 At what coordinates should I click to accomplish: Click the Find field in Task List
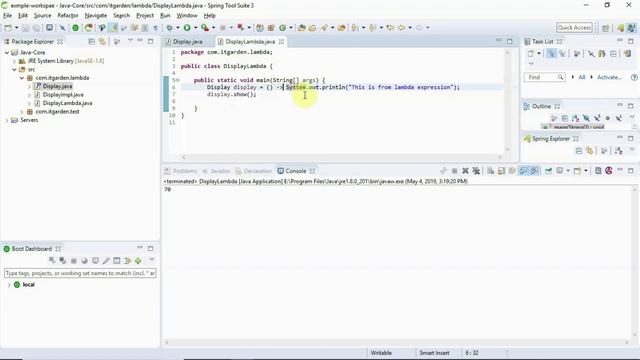[544, 77]
